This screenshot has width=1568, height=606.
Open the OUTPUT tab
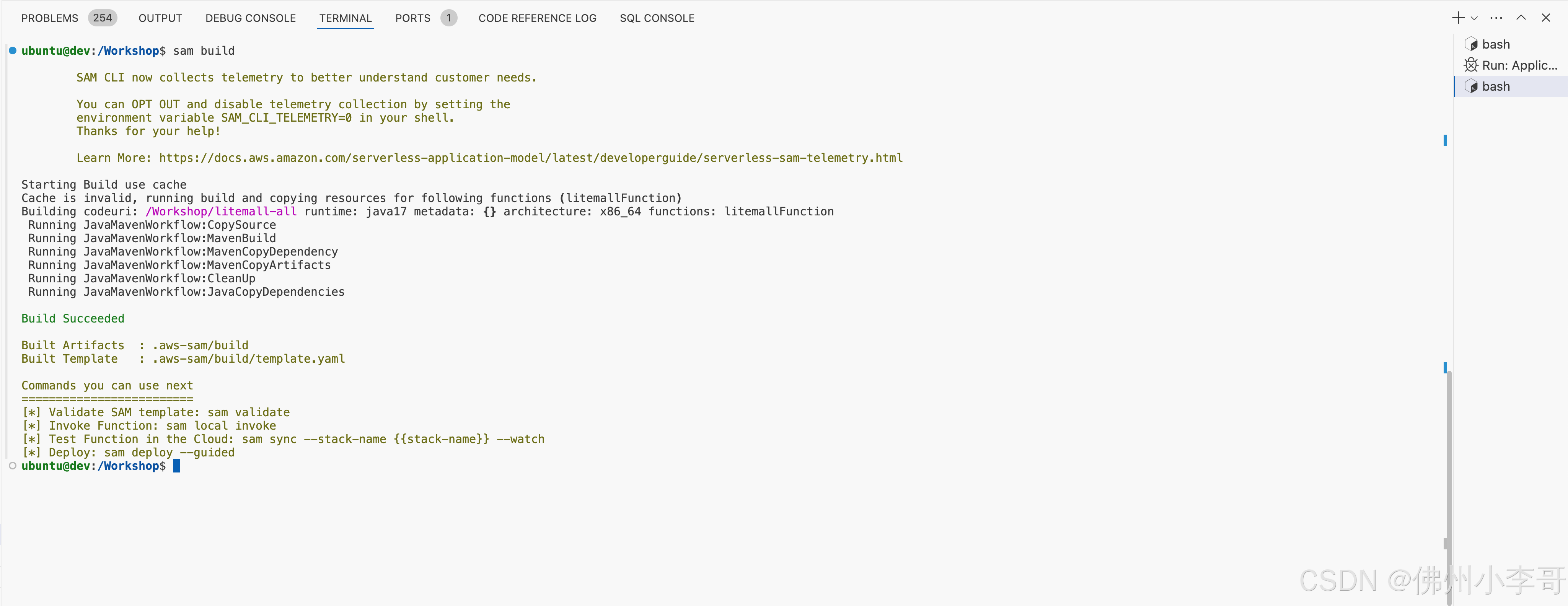click(x=160, y=18)
